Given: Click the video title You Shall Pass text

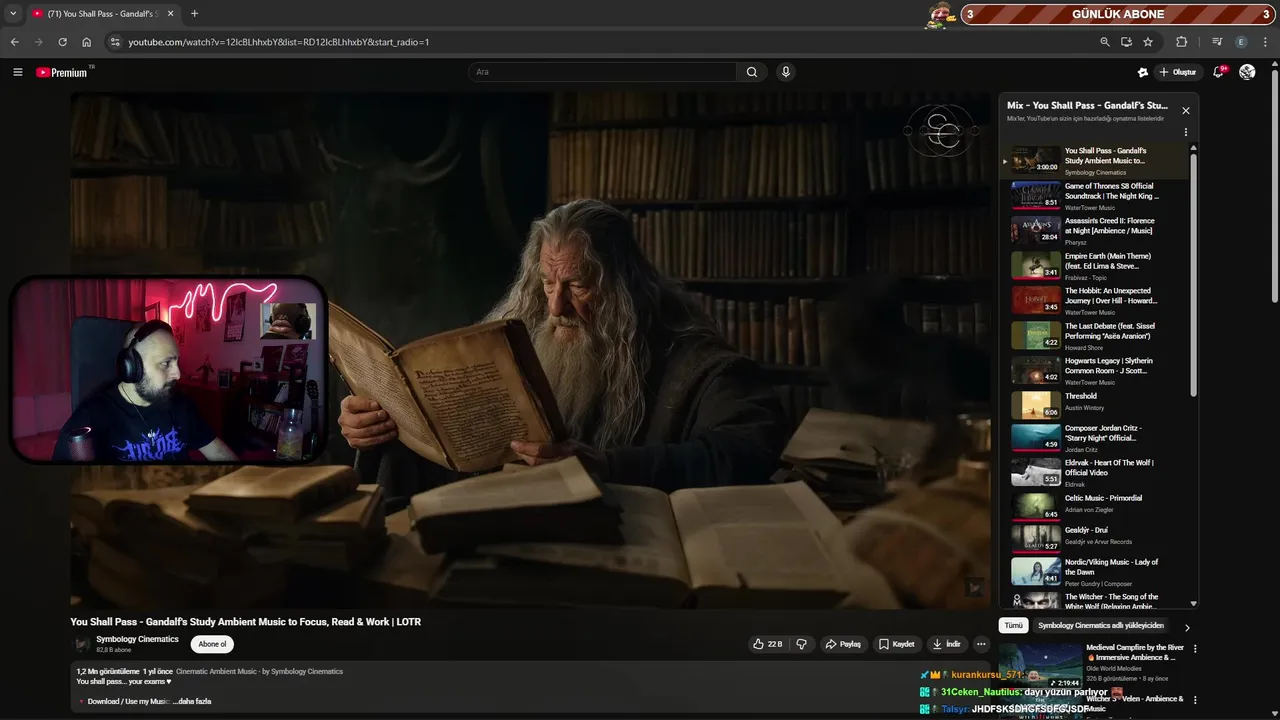Looking at the screenshot, I should click(x=245, y=622).
